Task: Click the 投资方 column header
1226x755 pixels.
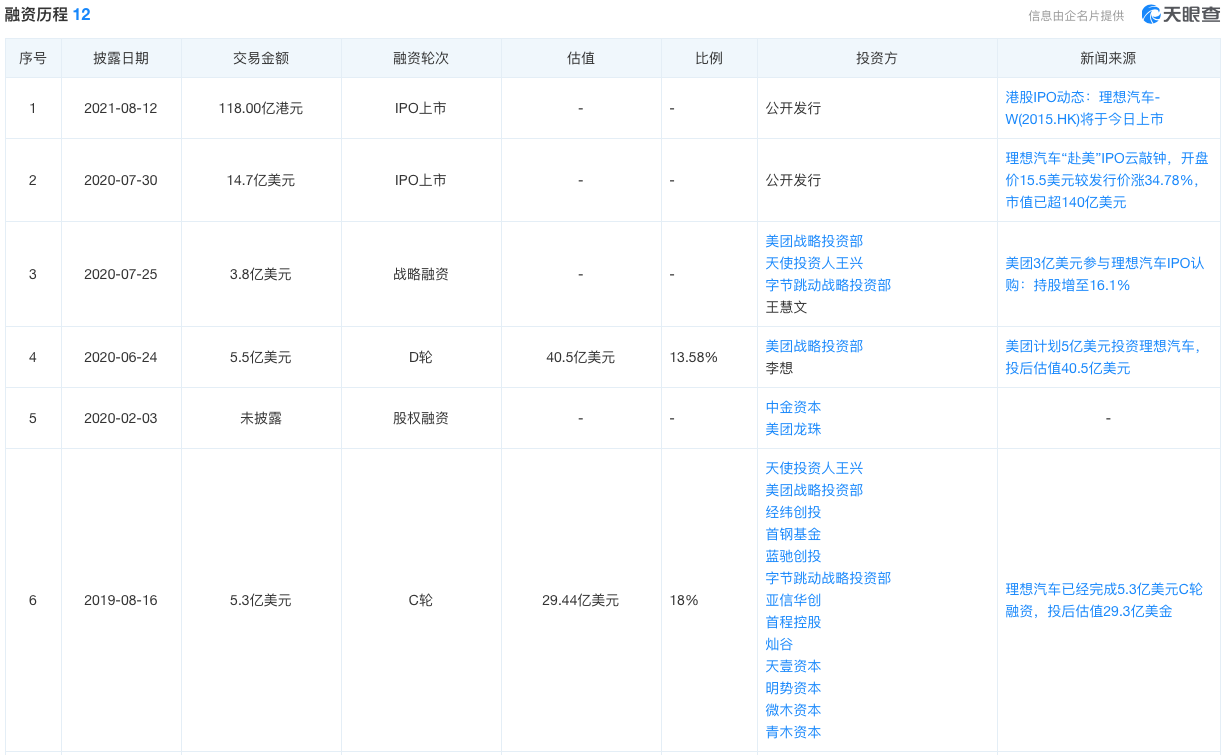Action: click(877, 58)
